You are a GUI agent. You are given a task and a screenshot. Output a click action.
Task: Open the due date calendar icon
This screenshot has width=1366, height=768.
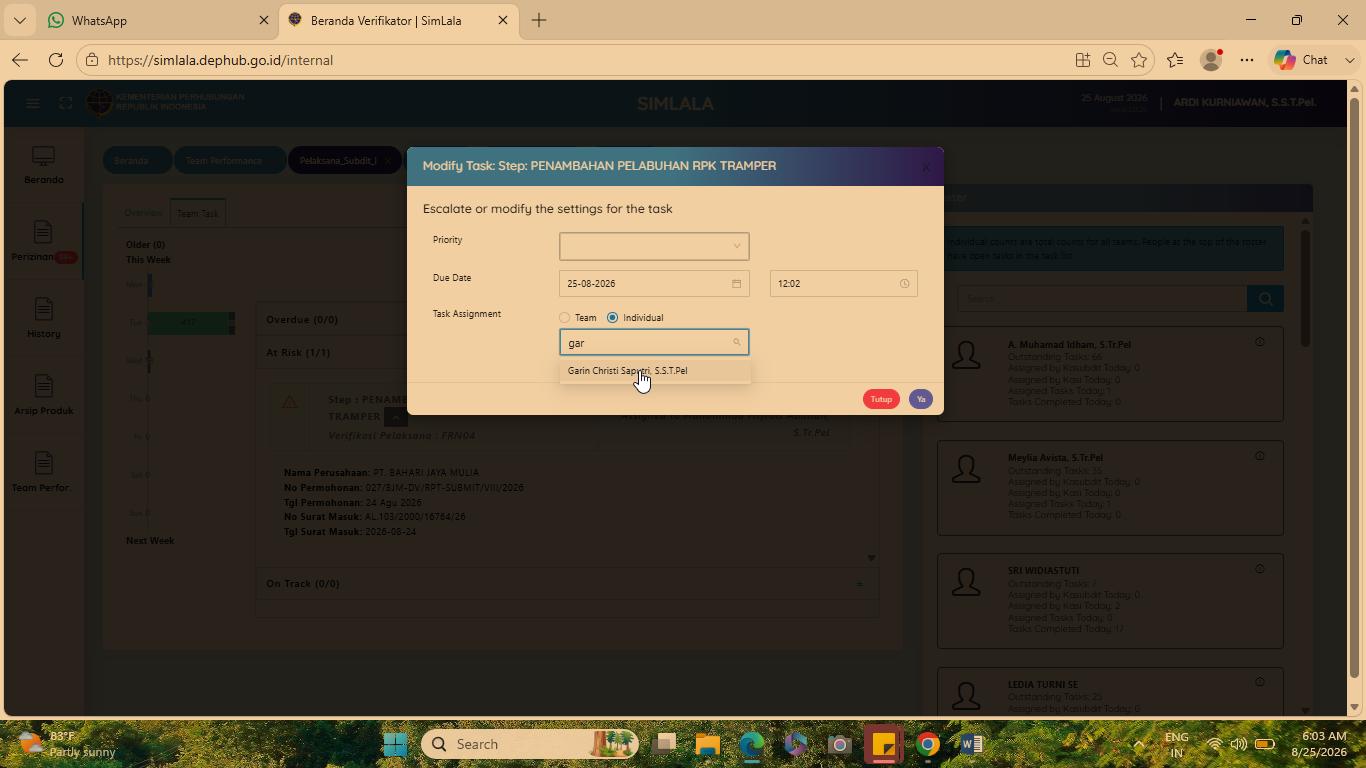[736, 284]
